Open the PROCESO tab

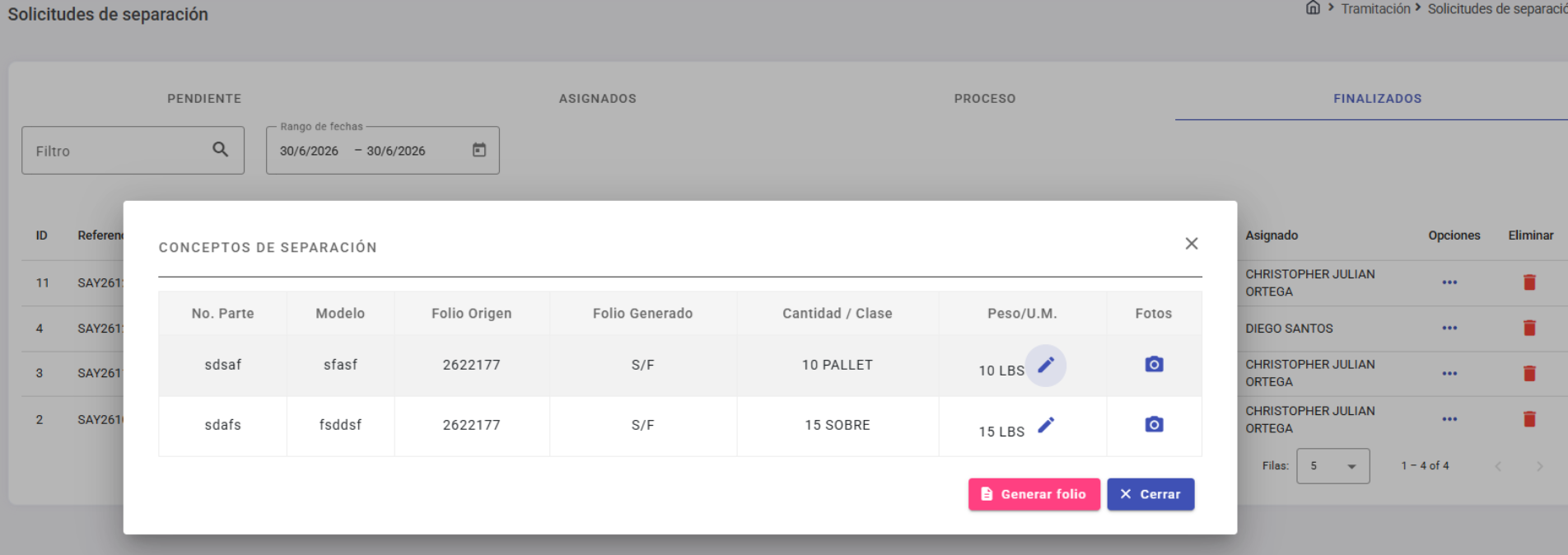(985, 99)
